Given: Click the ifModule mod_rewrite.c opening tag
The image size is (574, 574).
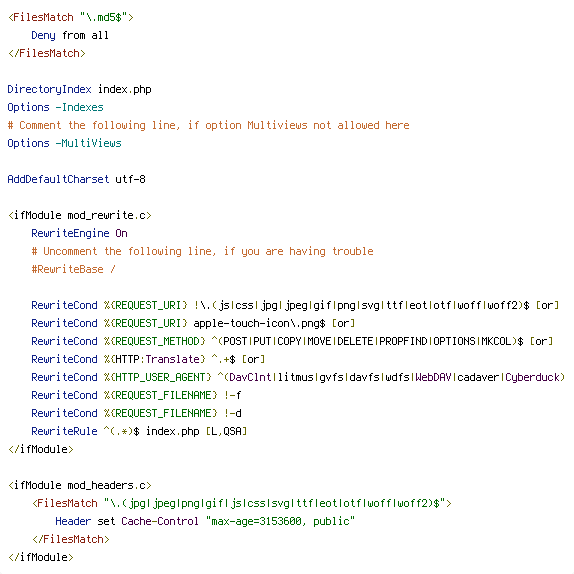Looking at the screenshot, I should 80,215.
